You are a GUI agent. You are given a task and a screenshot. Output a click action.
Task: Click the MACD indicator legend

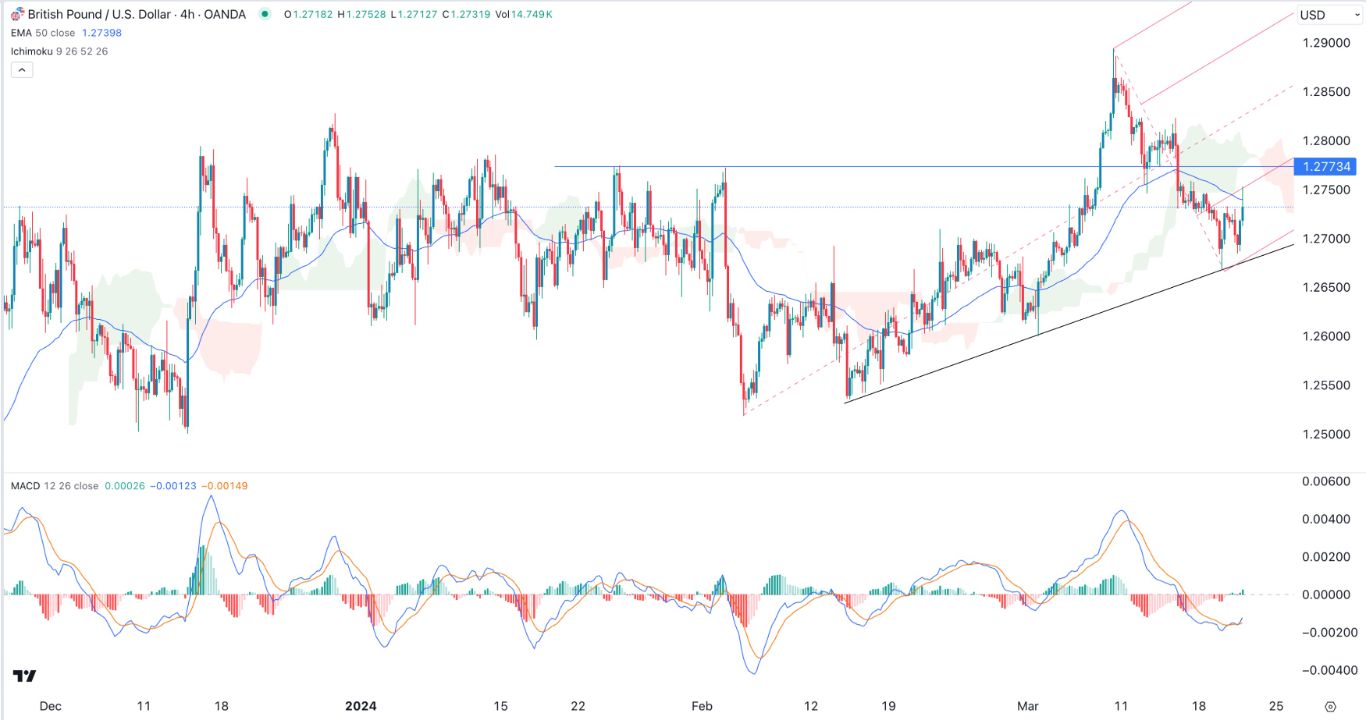42,483
